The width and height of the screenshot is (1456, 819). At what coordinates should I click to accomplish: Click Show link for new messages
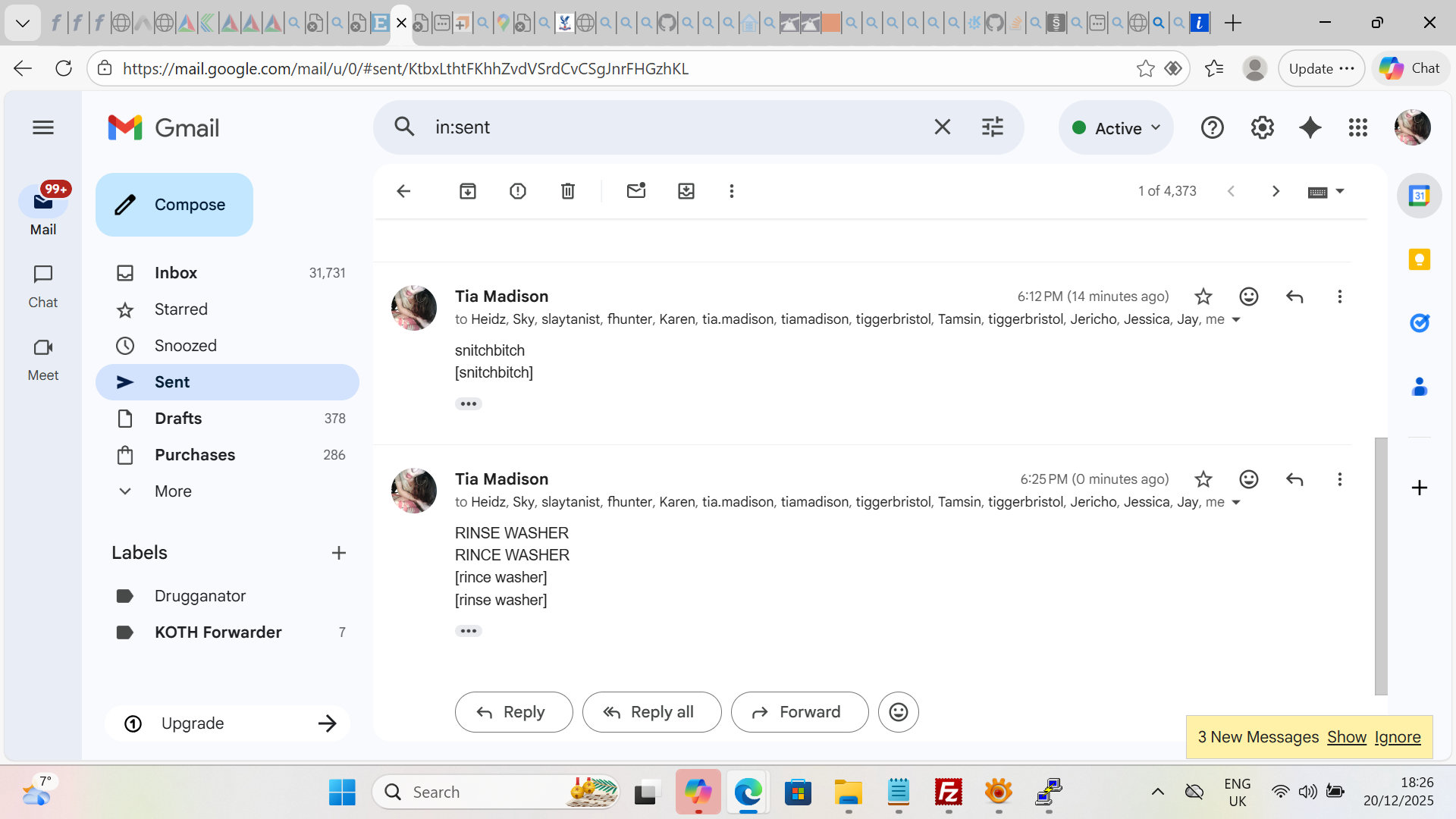coord(1346,737)
